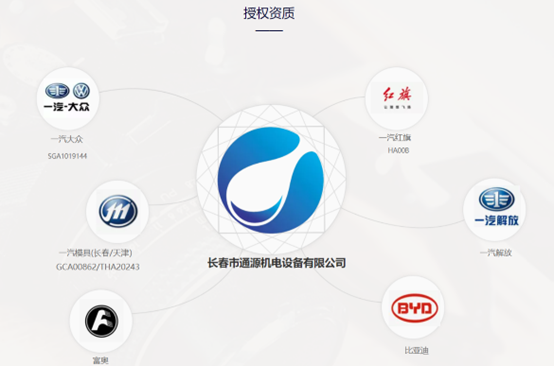Click the 授权资质 section heading
Image resolution: width=554 pixels, height=366 pixels.
(269, 13)
